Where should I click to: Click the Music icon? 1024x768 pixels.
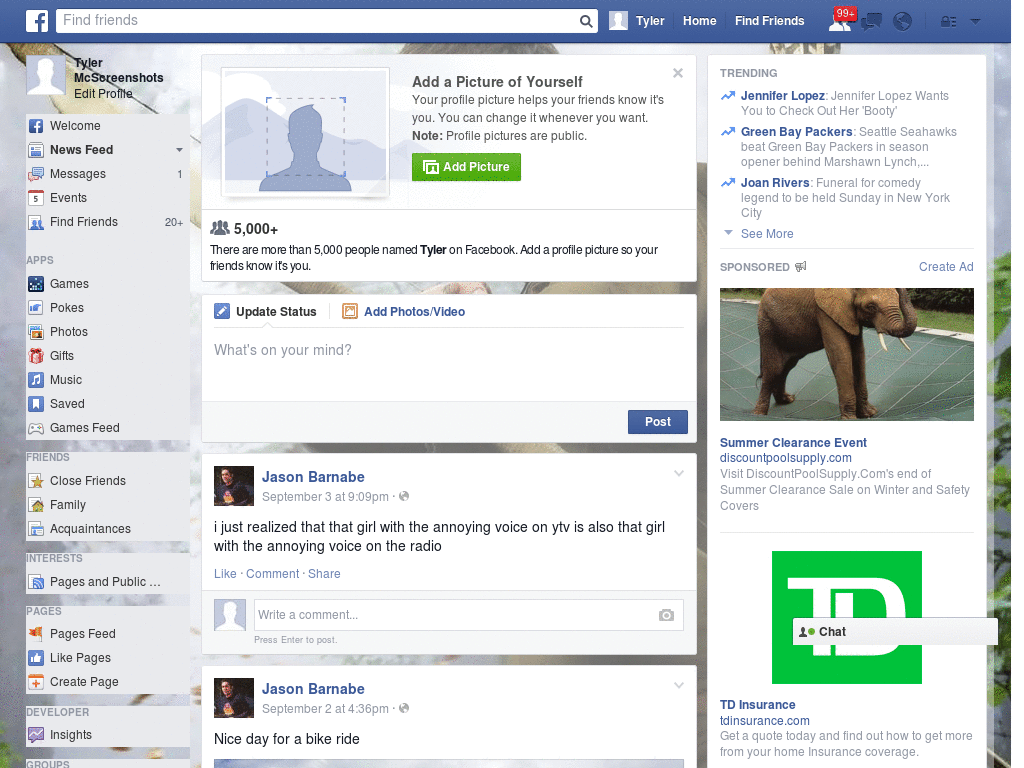coord(36,380)
